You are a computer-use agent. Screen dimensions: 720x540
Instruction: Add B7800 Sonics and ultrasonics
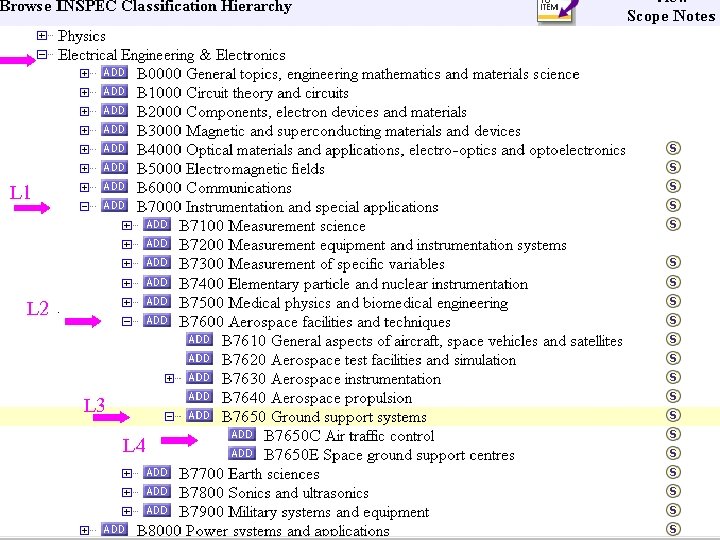click(157, 491)
